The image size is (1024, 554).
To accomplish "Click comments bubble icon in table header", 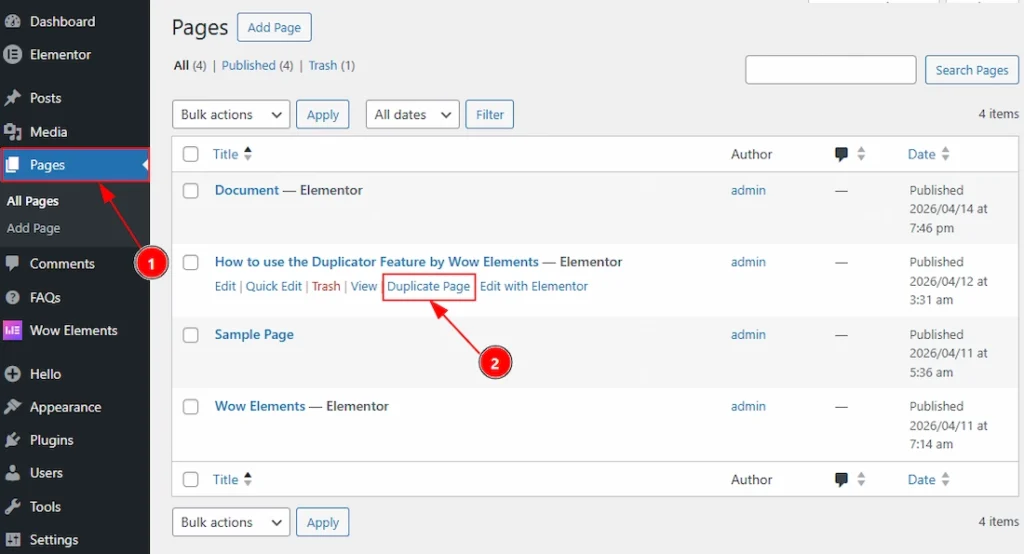I will 841,154.
